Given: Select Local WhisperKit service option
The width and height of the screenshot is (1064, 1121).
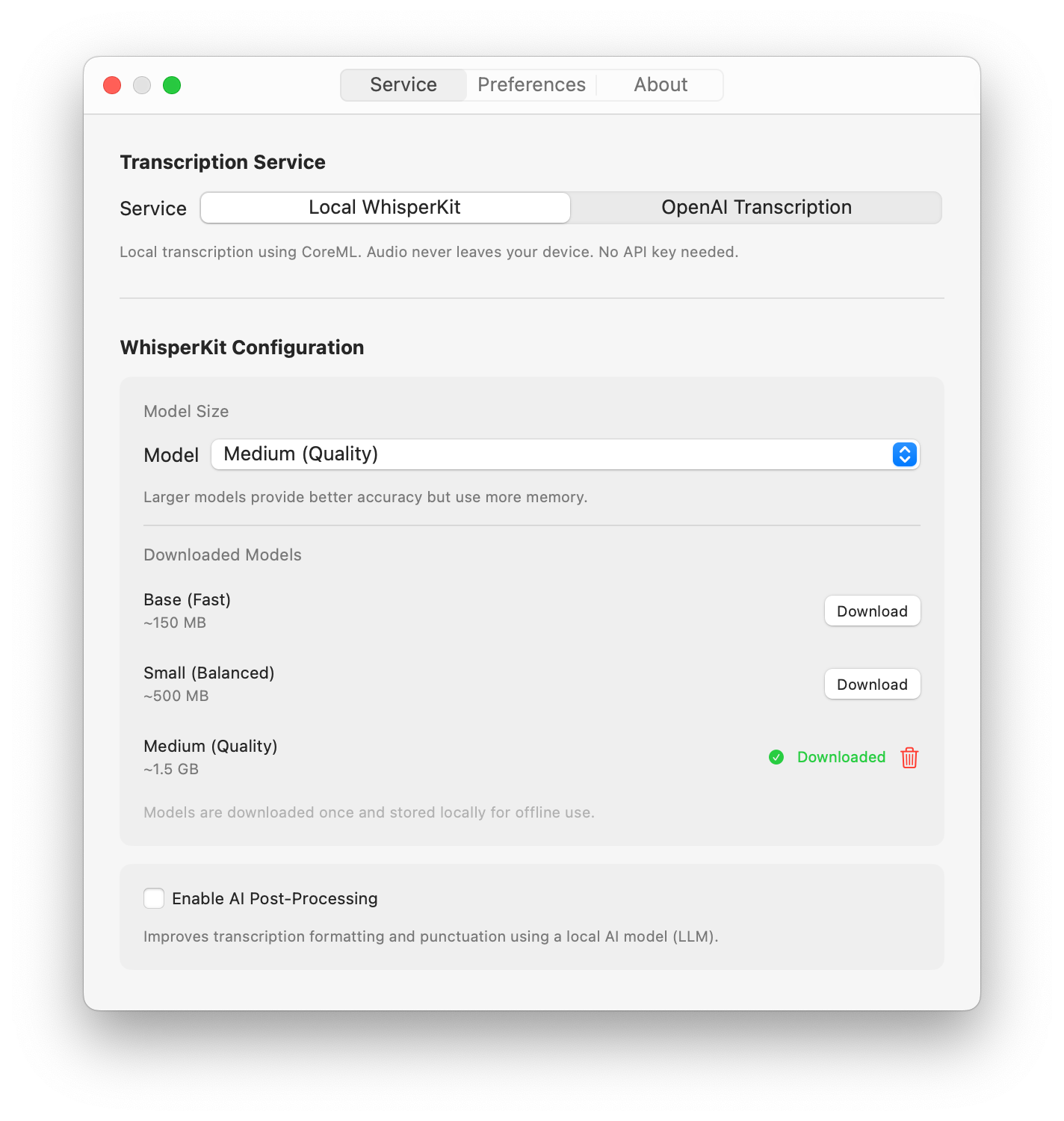Looking at the screenshot, I should tap(385, 208).
